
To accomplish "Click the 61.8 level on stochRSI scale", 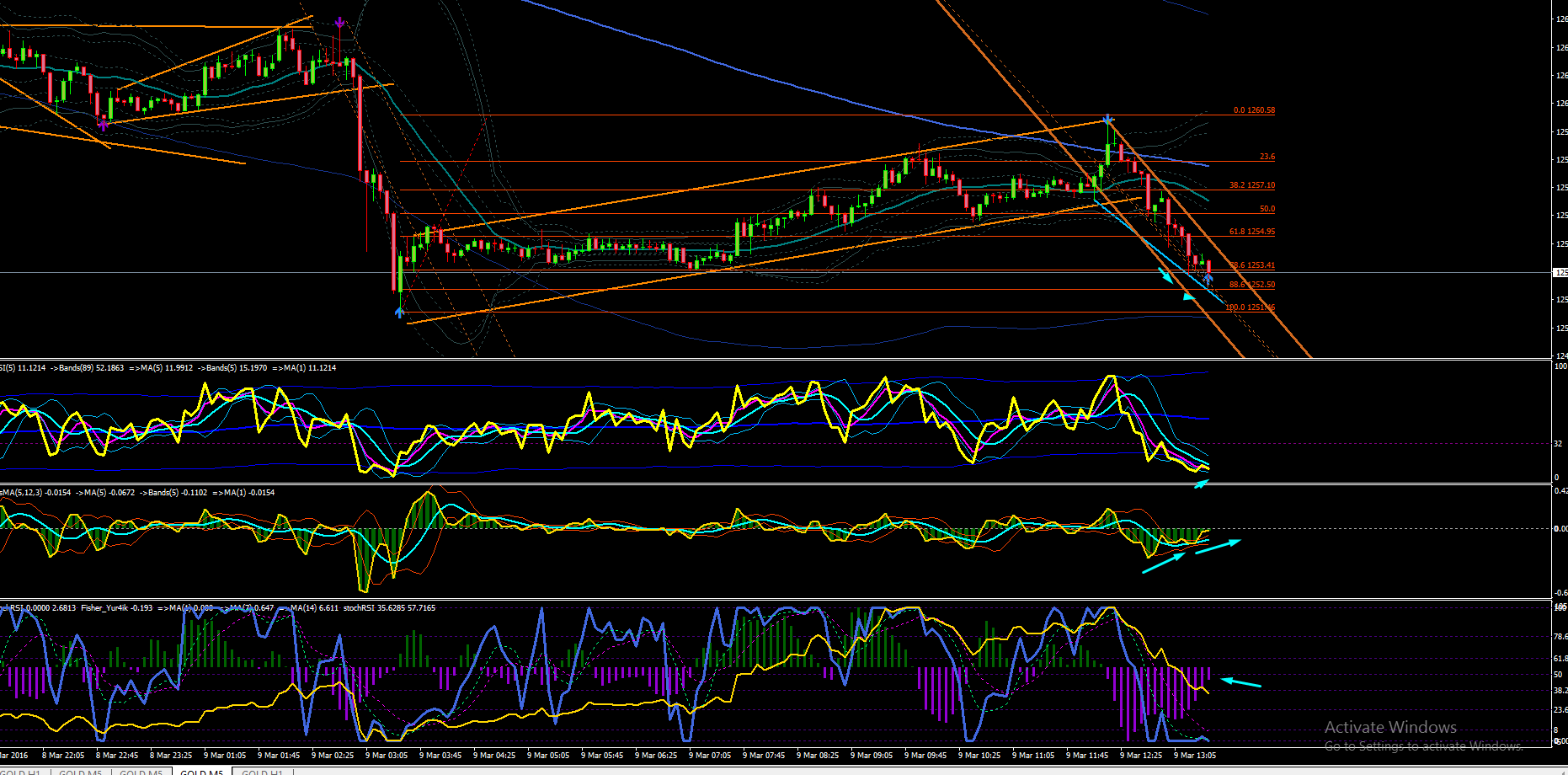I will tap(1560, 659).
